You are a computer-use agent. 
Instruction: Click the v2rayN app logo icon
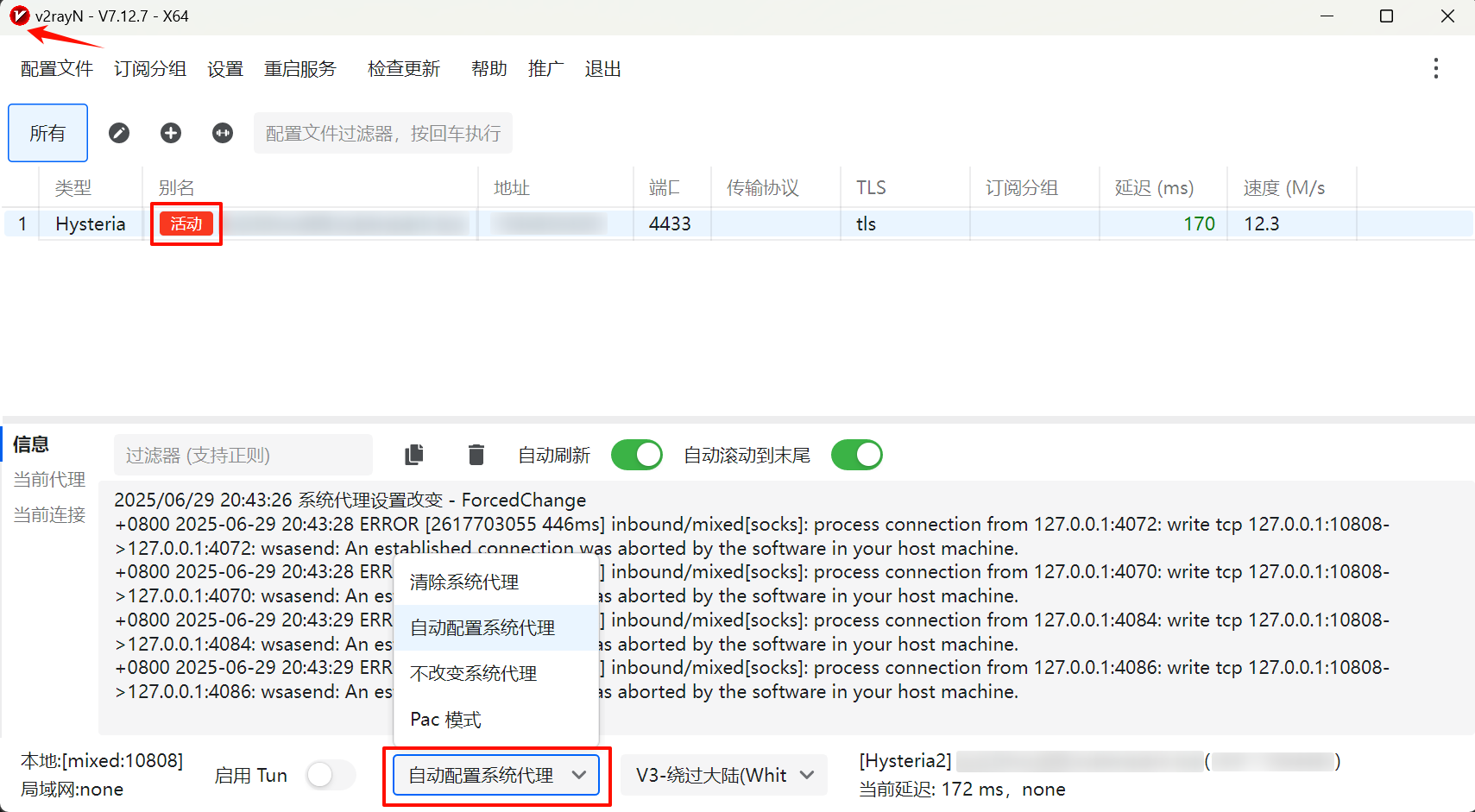(19, 16)
